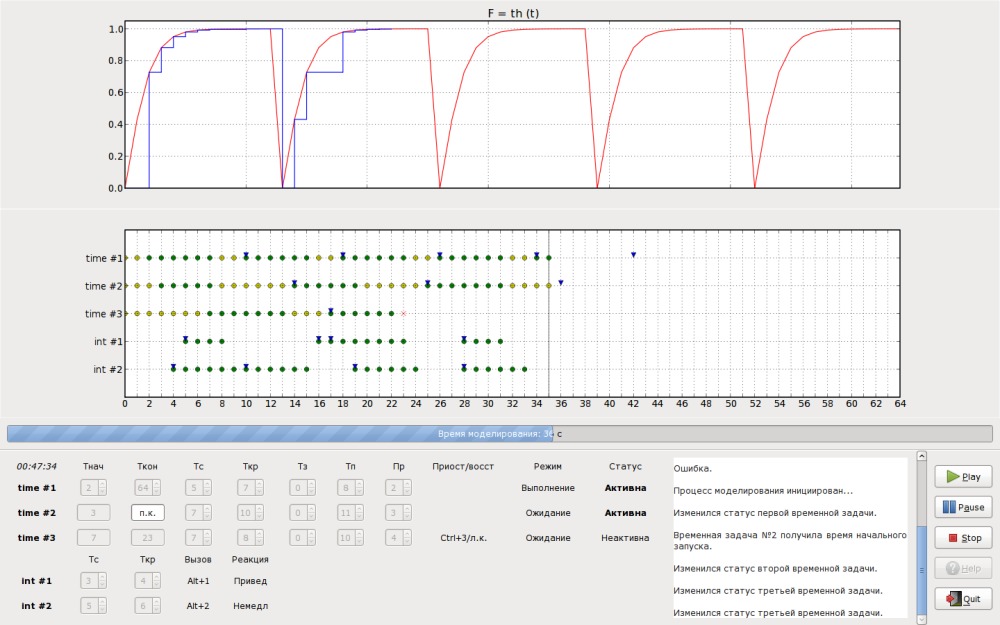Screen dimensions: 1000x625
Task: Click the Ткр stepper of time #1
Action: click(x=250, y=488)
